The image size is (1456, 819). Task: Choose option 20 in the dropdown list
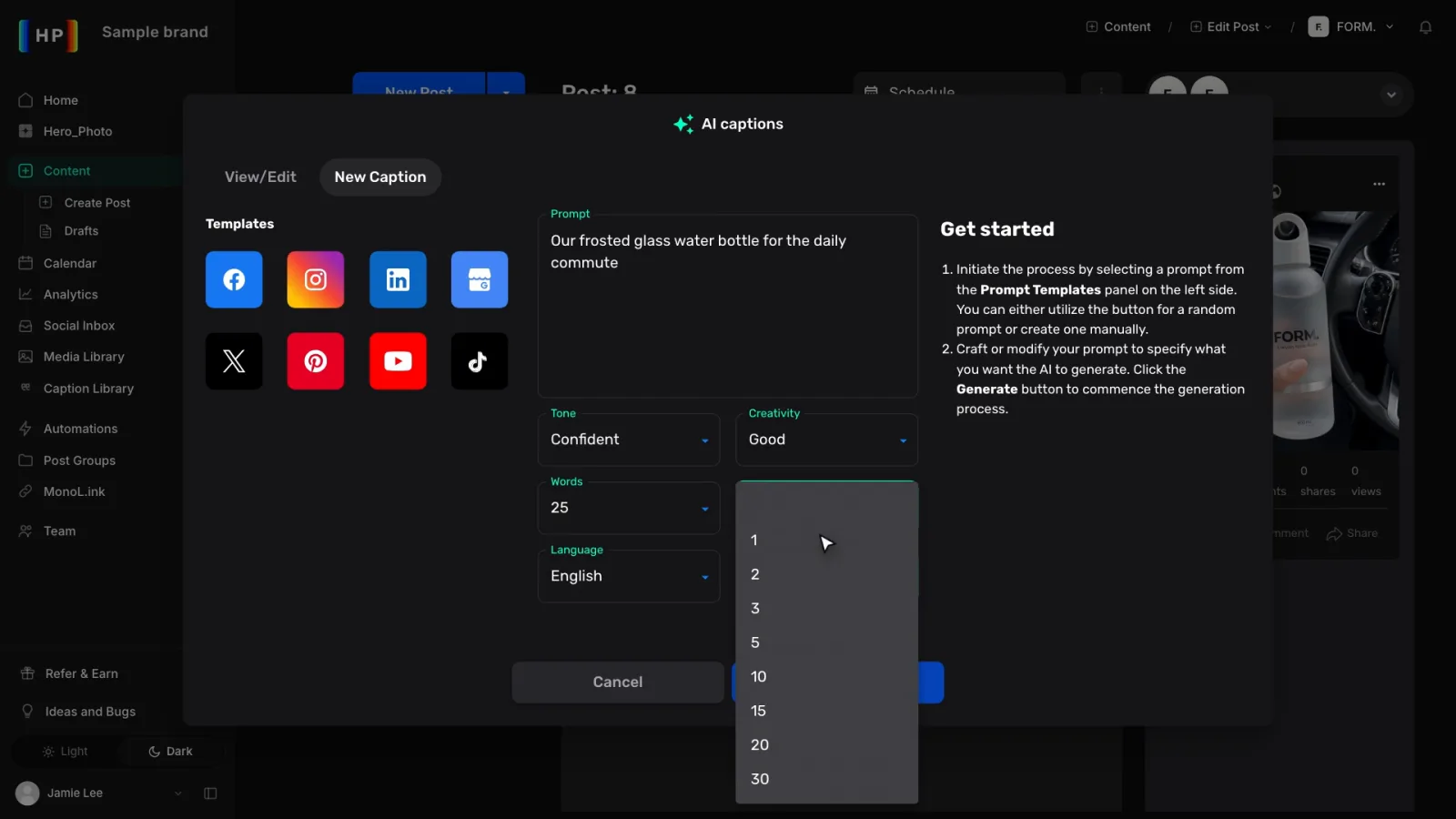click(x=826, y=745)
